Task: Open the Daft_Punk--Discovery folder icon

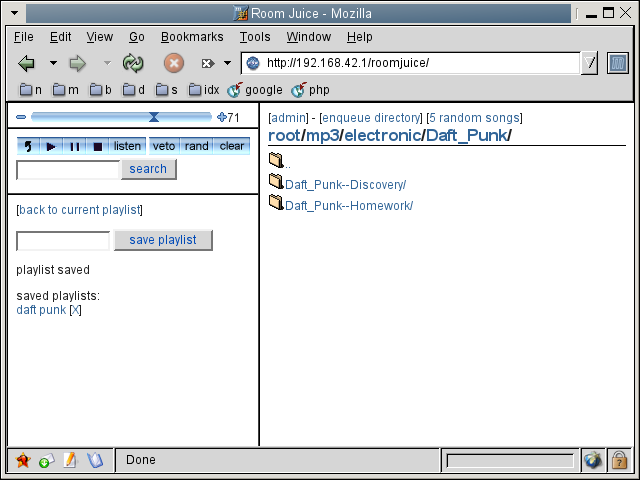Action: pyautogui.click(x=276, y=181)
